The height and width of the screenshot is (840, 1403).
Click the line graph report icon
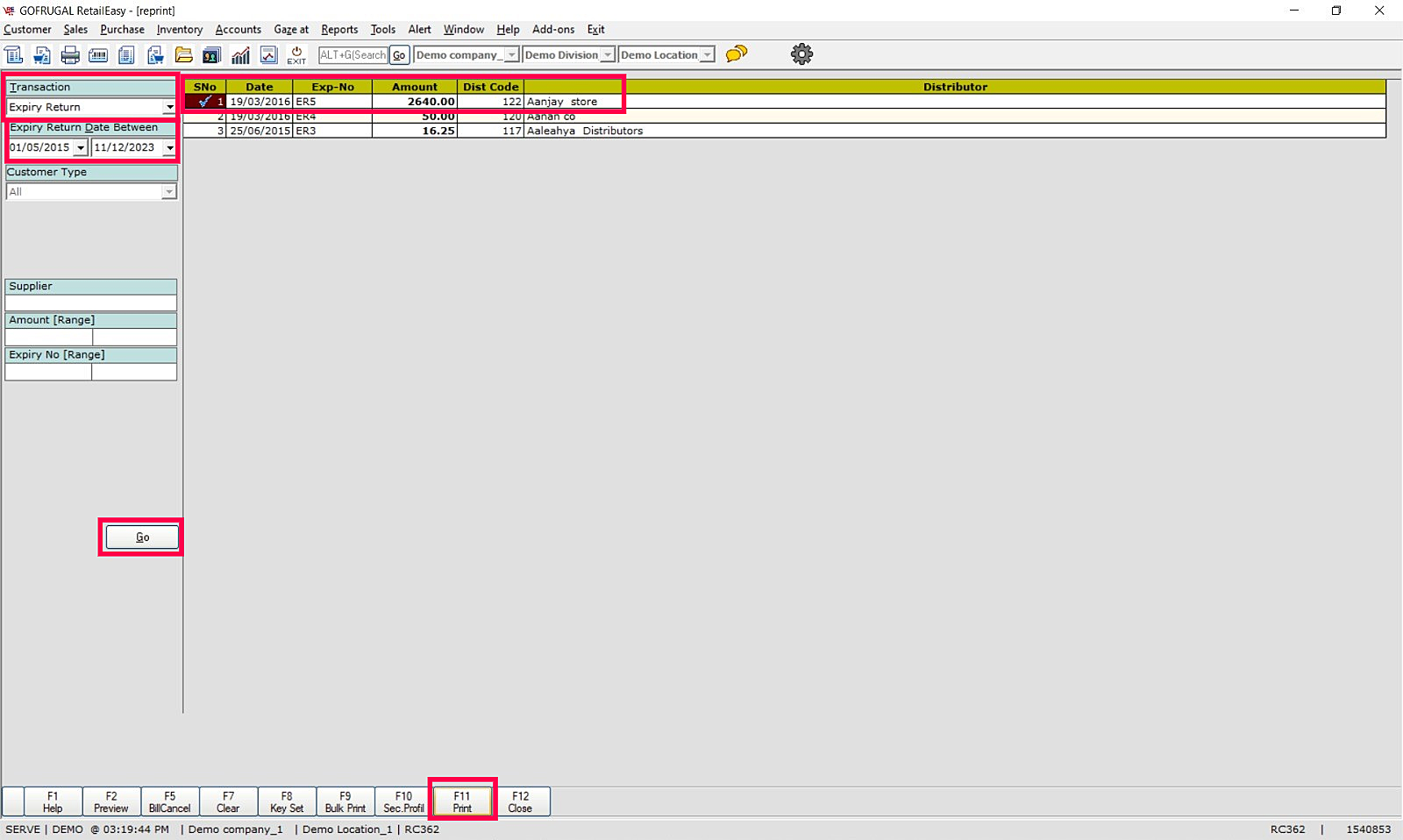pos(269,55)
